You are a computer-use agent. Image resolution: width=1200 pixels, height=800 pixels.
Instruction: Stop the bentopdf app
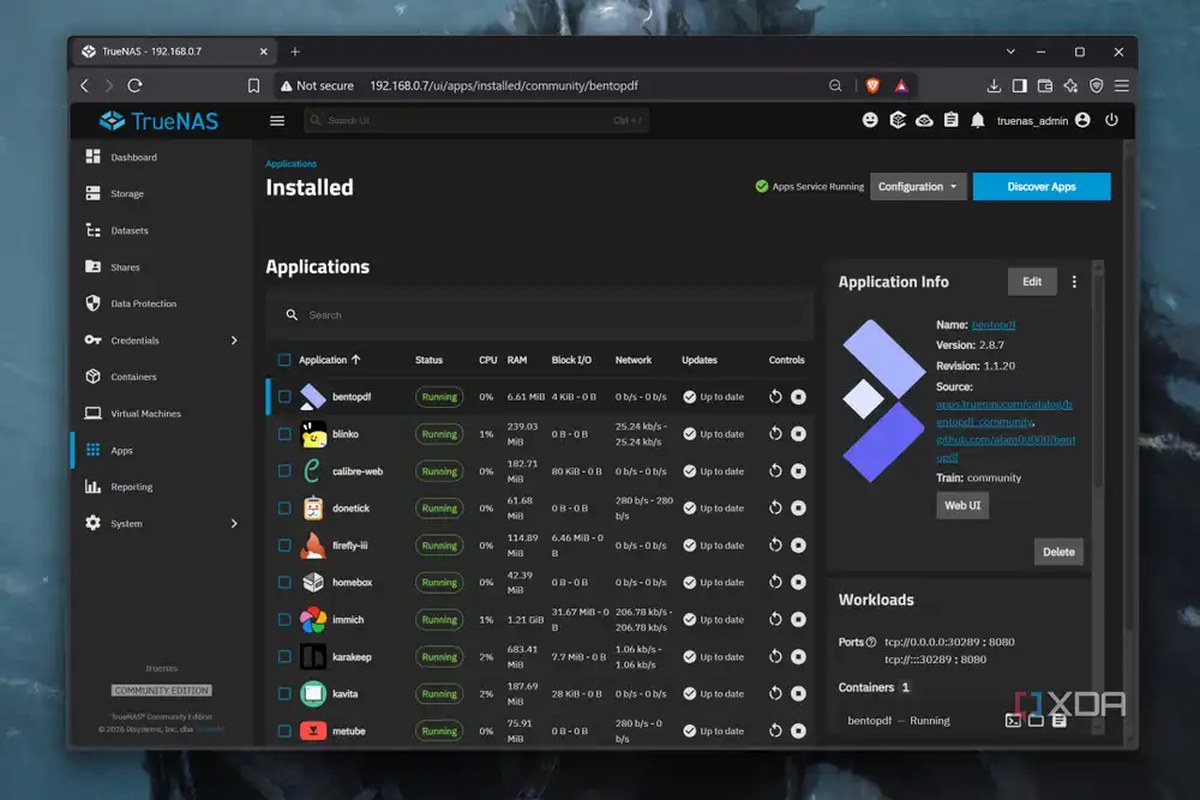point(798,397)
